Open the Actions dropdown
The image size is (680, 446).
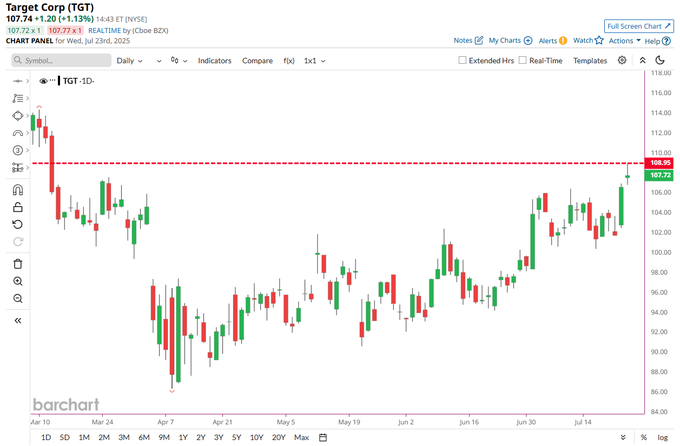624,41
